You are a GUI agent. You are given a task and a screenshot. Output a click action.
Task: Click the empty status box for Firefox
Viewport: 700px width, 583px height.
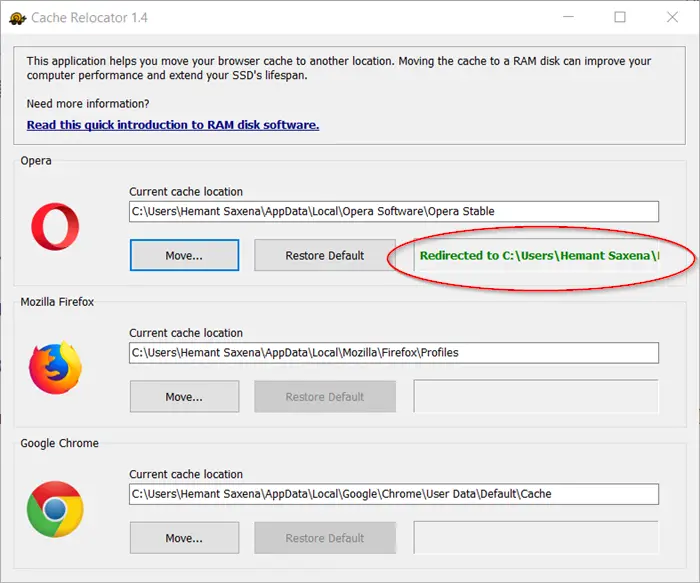tap(536, 396)
